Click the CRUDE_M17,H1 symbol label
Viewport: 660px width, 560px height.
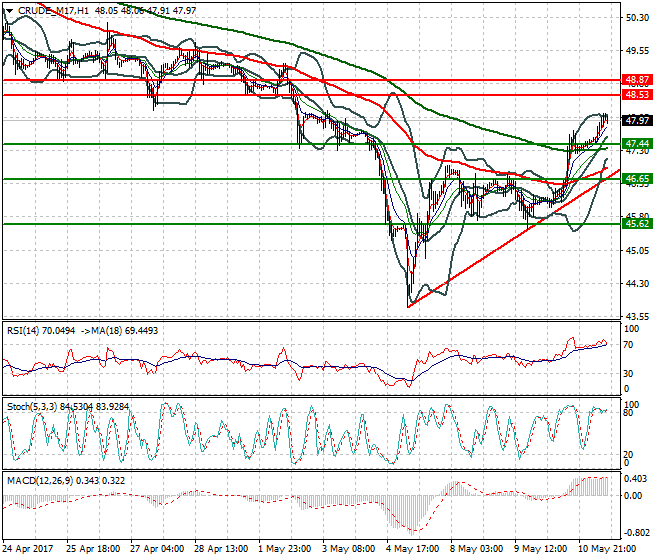click(x=53, y=11)
